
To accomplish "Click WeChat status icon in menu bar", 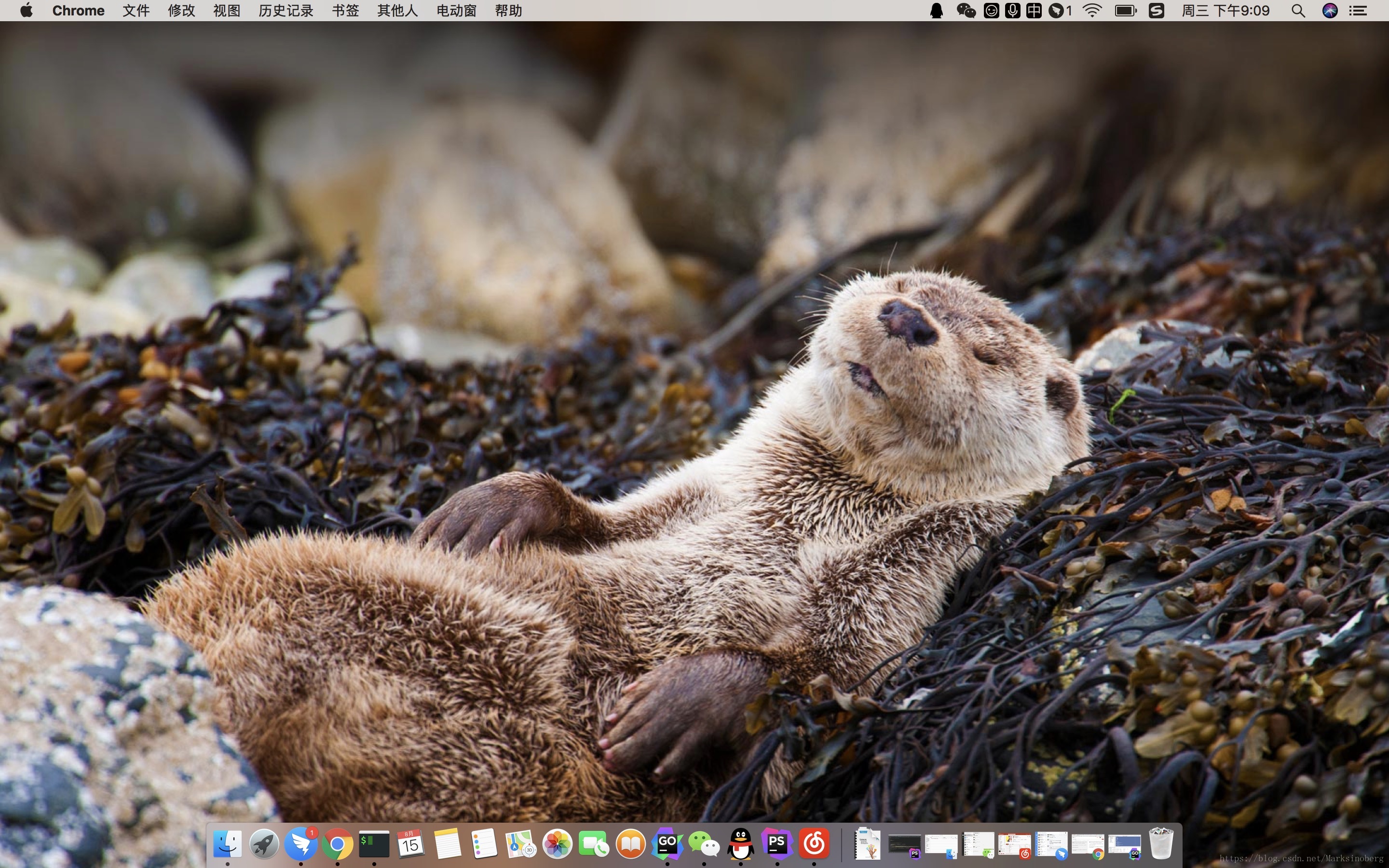I will (x=966, y=10).
